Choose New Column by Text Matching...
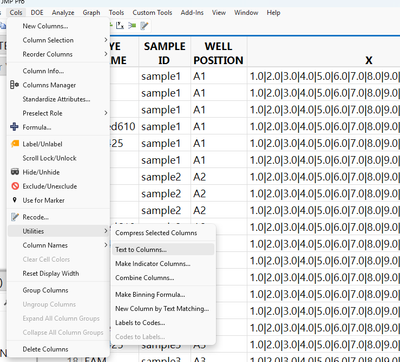 pyautogui.click(x=163, y=308)
